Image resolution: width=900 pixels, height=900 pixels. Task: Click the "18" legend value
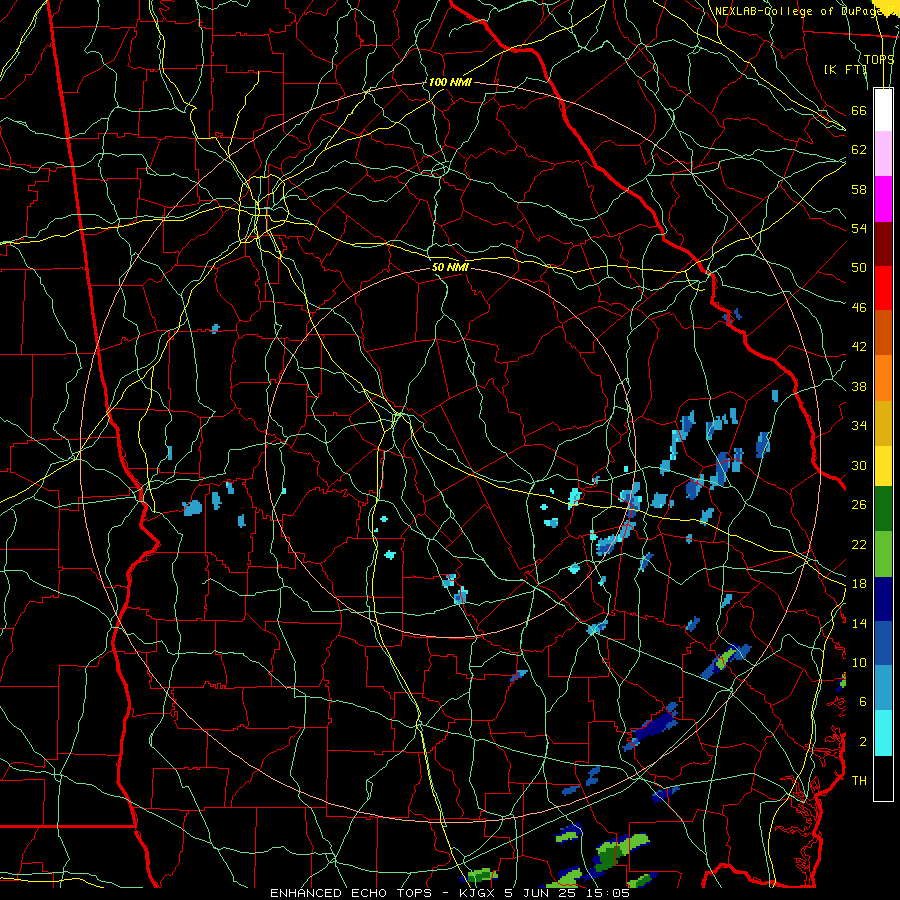point(859,584)
